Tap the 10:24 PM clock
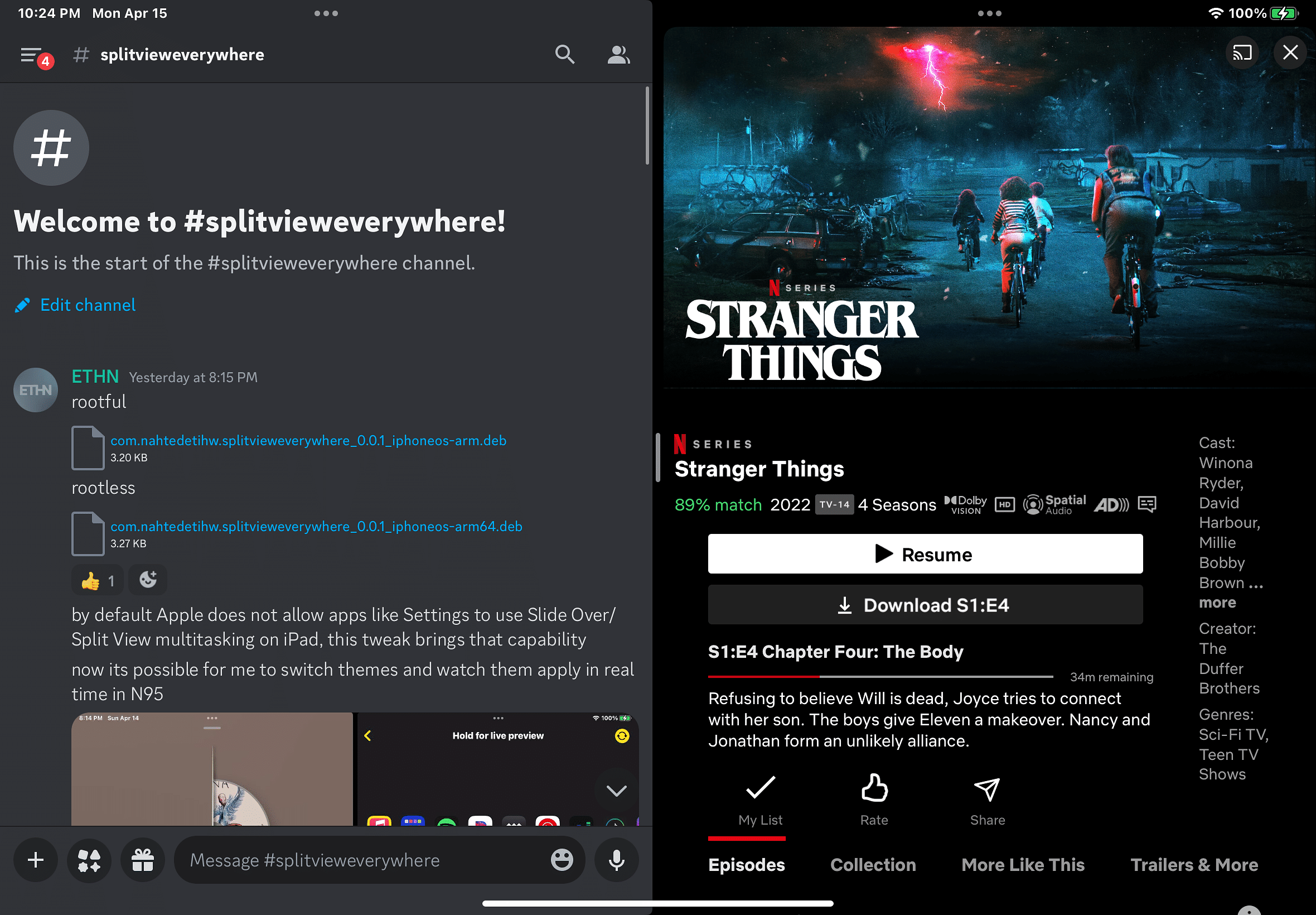This screenshot has height=915, width=1316. coord(49,13)
